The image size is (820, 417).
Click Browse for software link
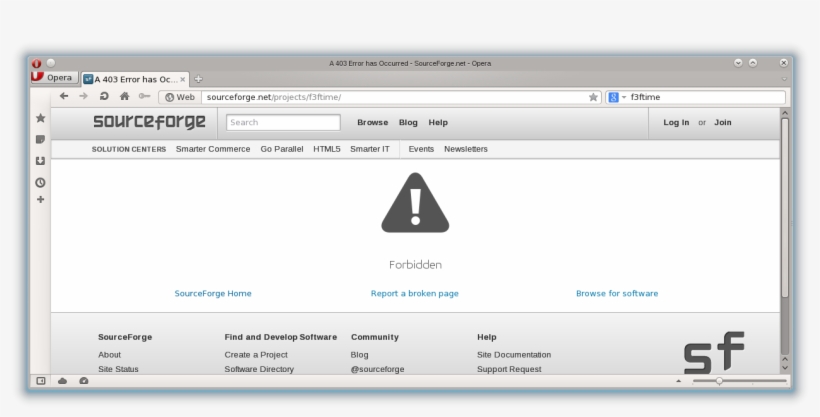pos(617,294)
